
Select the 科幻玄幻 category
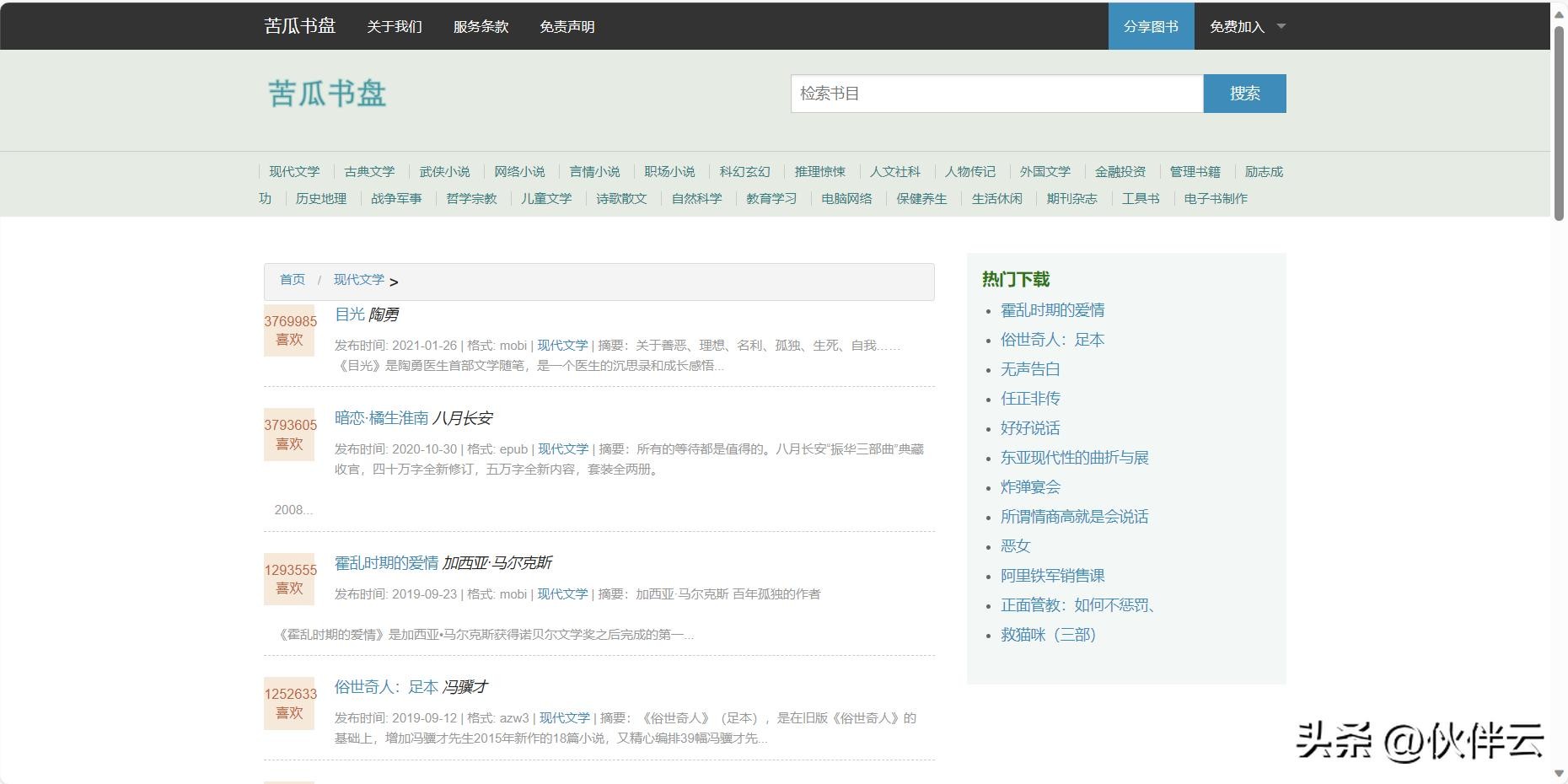tap(744, 172)
